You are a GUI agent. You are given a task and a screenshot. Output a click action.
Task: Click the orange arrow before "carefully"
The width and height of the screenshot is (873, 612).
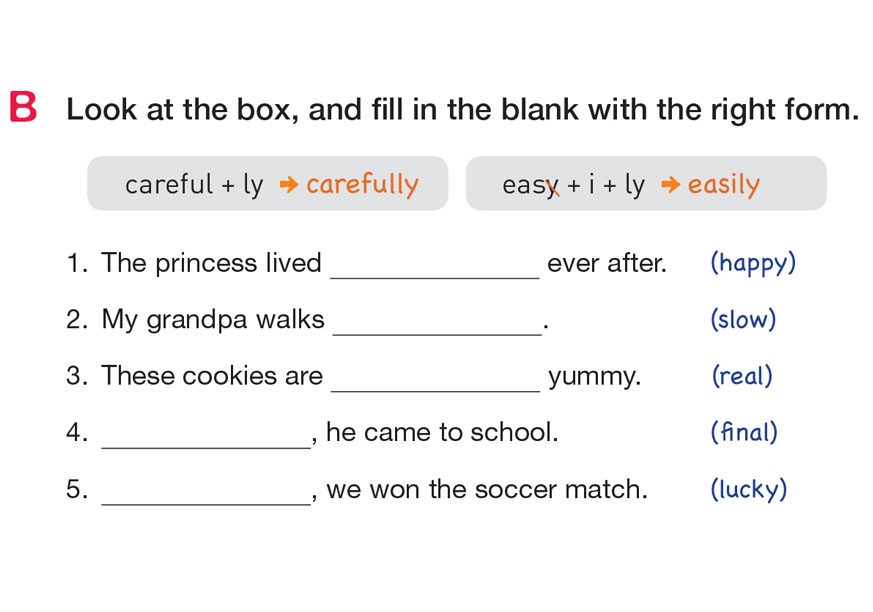[288, 185]
